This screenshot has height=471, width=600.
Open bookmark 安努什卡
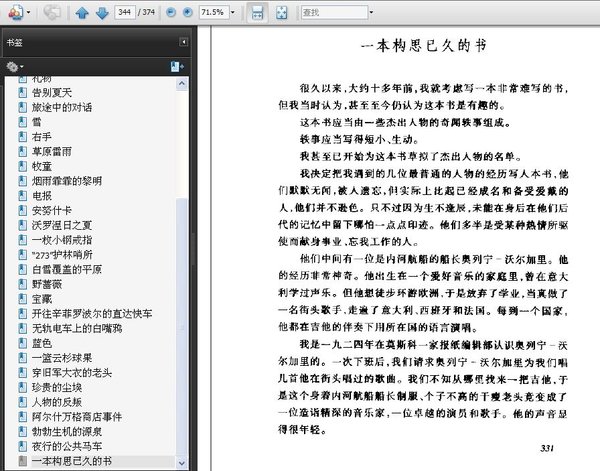coord(52,210)
